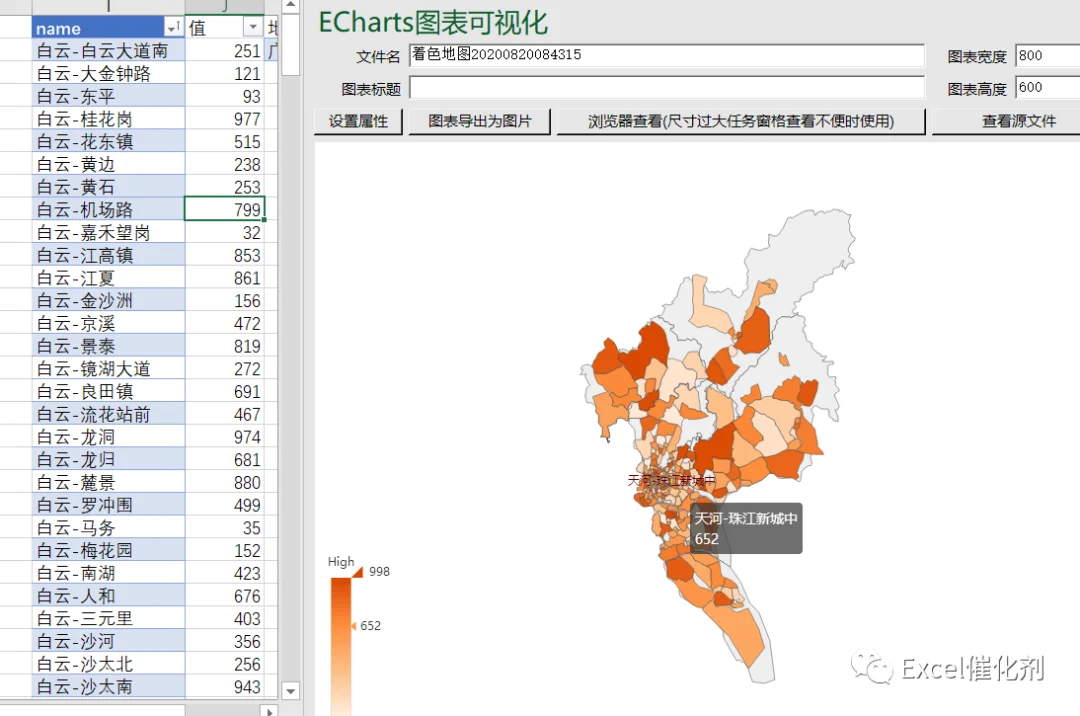
Task: Click the table scrollbar up arrow
Action: (x=291, y=6)
